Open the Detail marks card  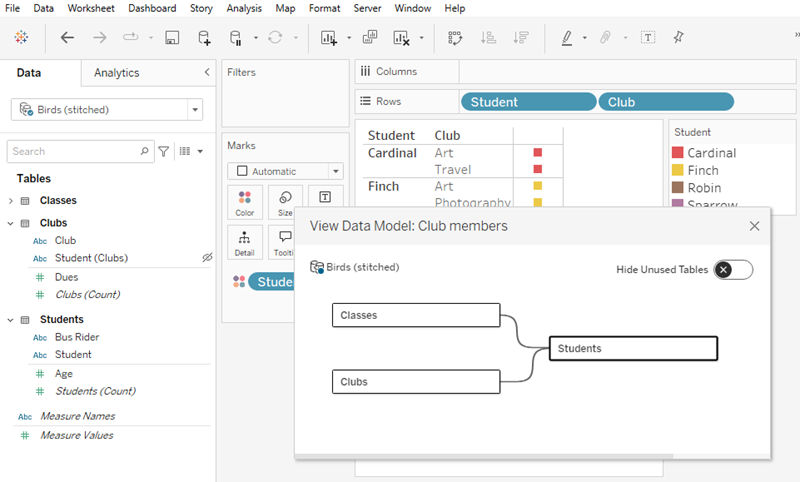tap(245, 241)
